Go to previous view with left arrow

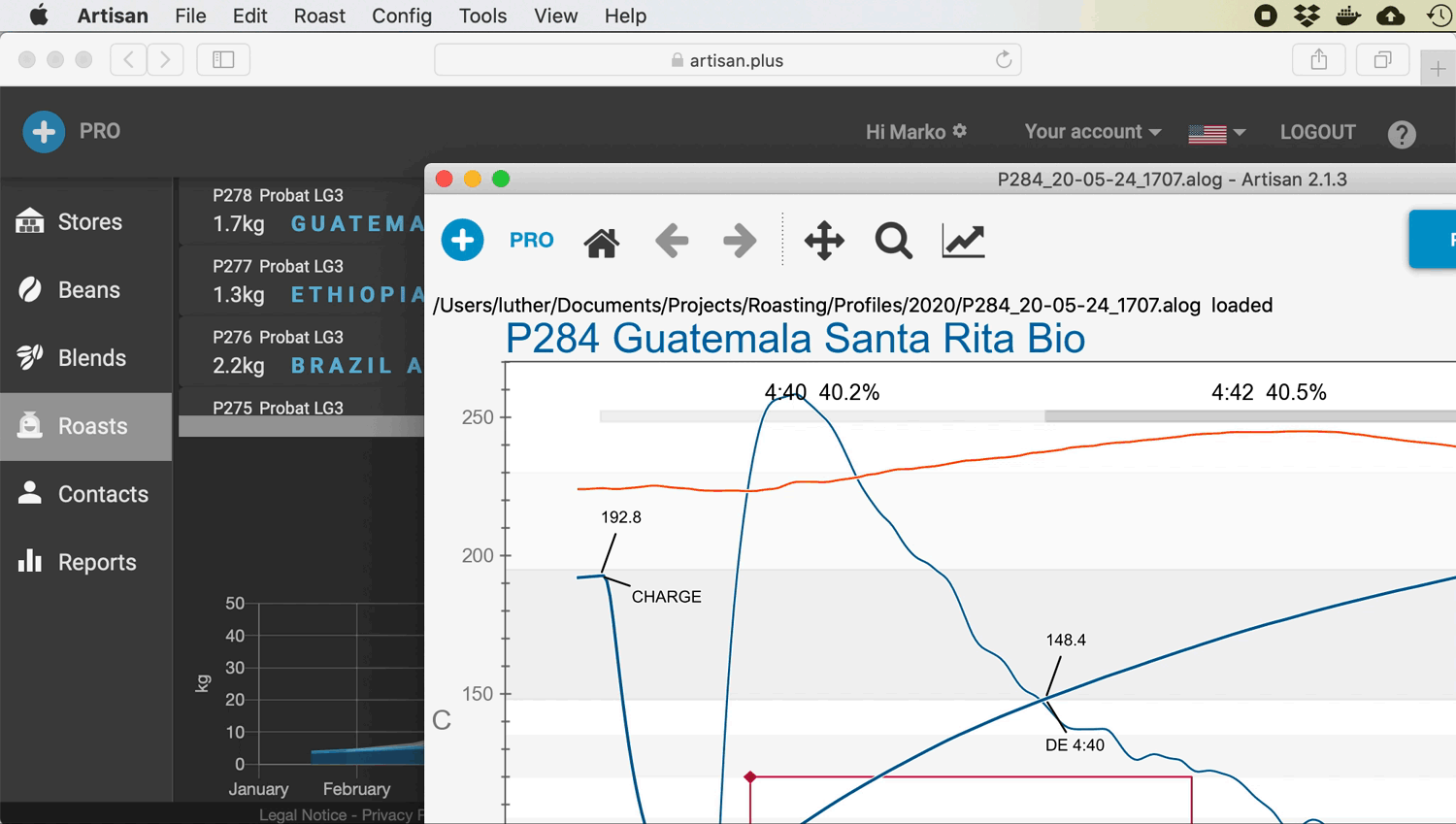(x=672, y=240)
